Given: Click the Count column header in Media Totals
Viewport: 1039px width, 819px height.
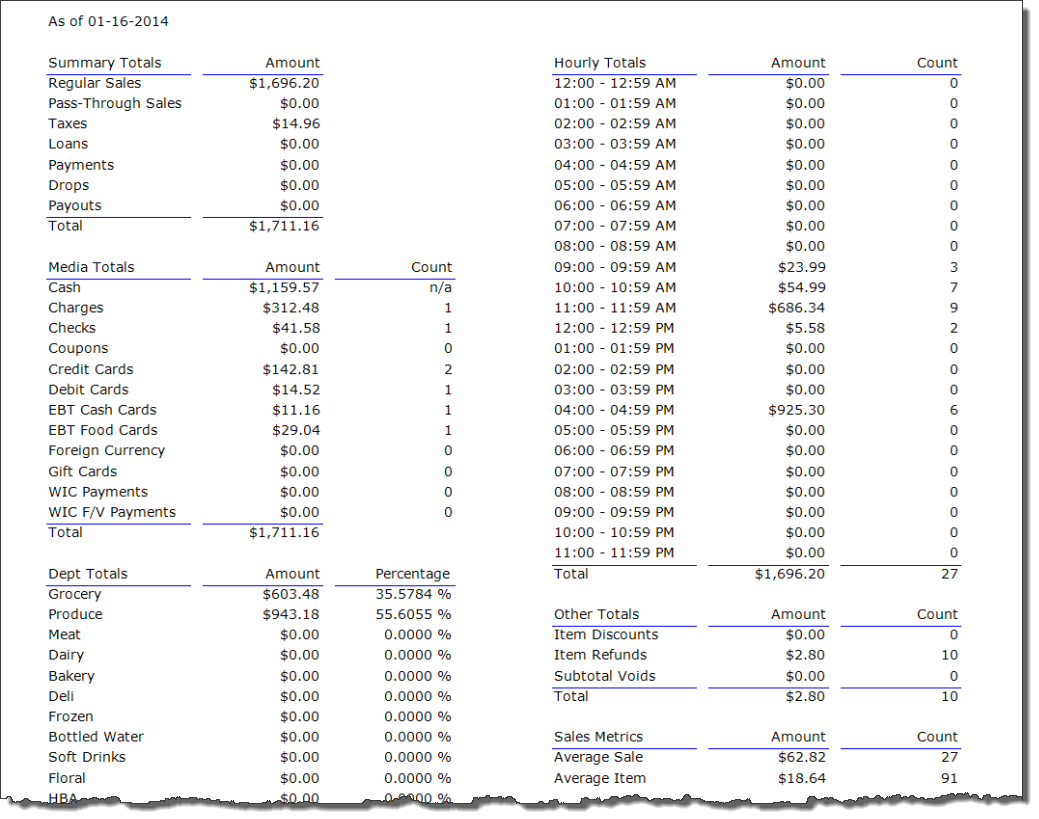Looking at the screenshot, I should coord(431,267).
